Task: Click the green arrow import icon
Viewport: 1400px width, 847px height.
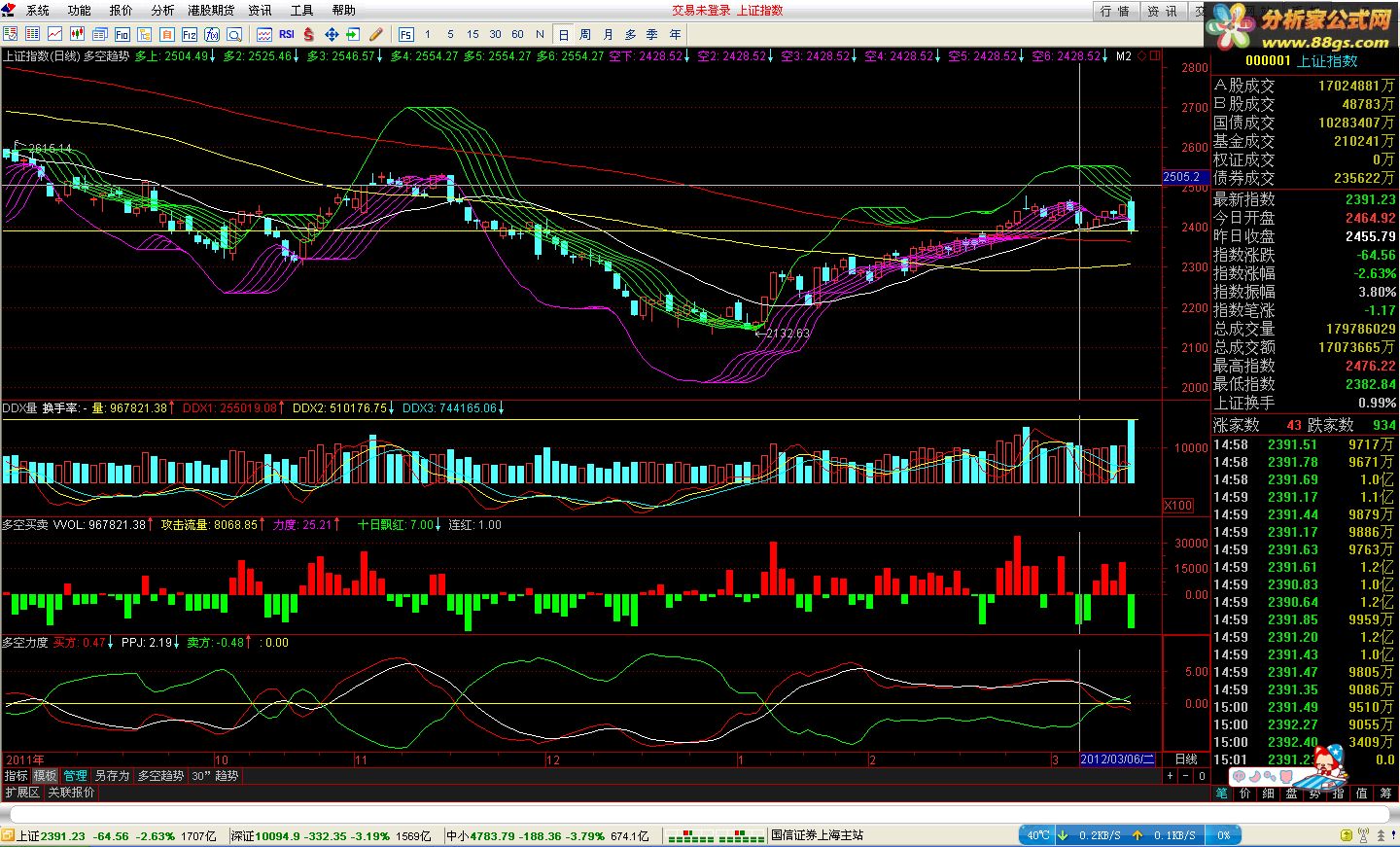Action: 353,34
